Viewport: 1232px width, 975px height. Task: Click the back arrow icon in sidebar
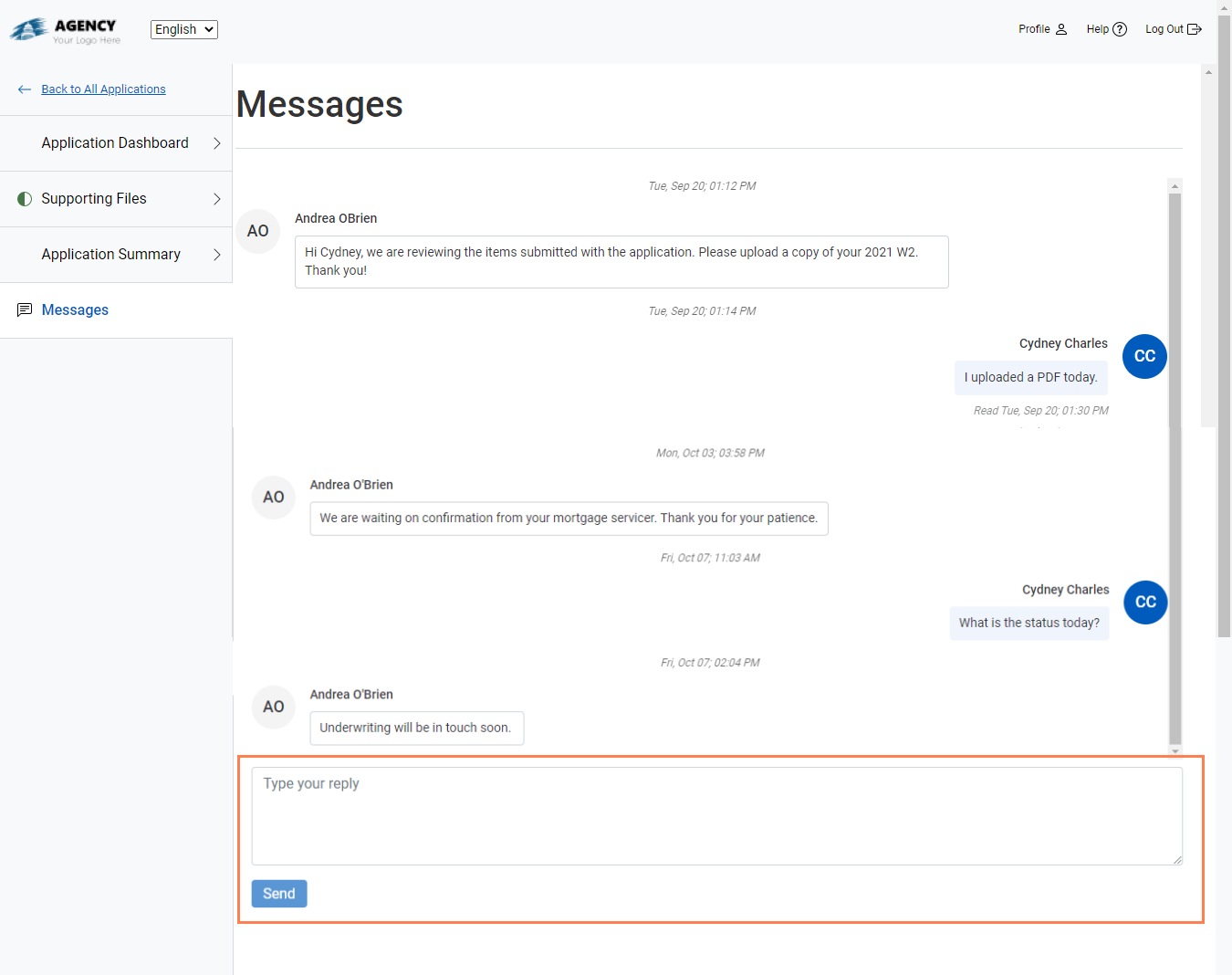pyautogui.click(x=25, y=89)
